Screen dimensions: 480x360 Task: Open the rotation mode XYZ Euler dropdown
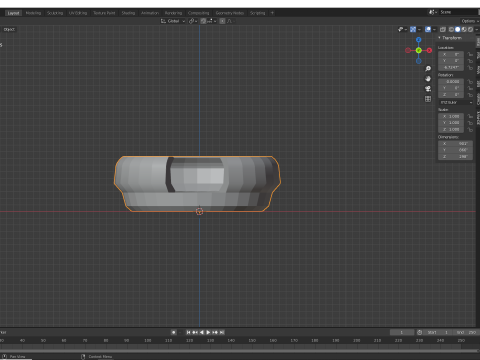456,102
